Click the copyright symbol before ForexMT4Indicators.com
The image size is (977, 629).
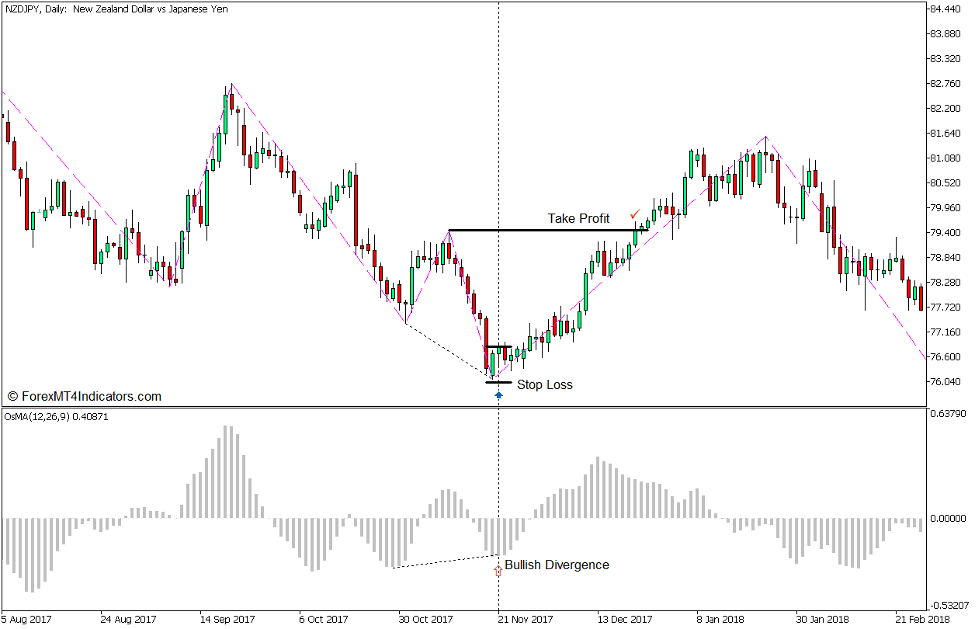pyautogui.click(x=12, y=393)
